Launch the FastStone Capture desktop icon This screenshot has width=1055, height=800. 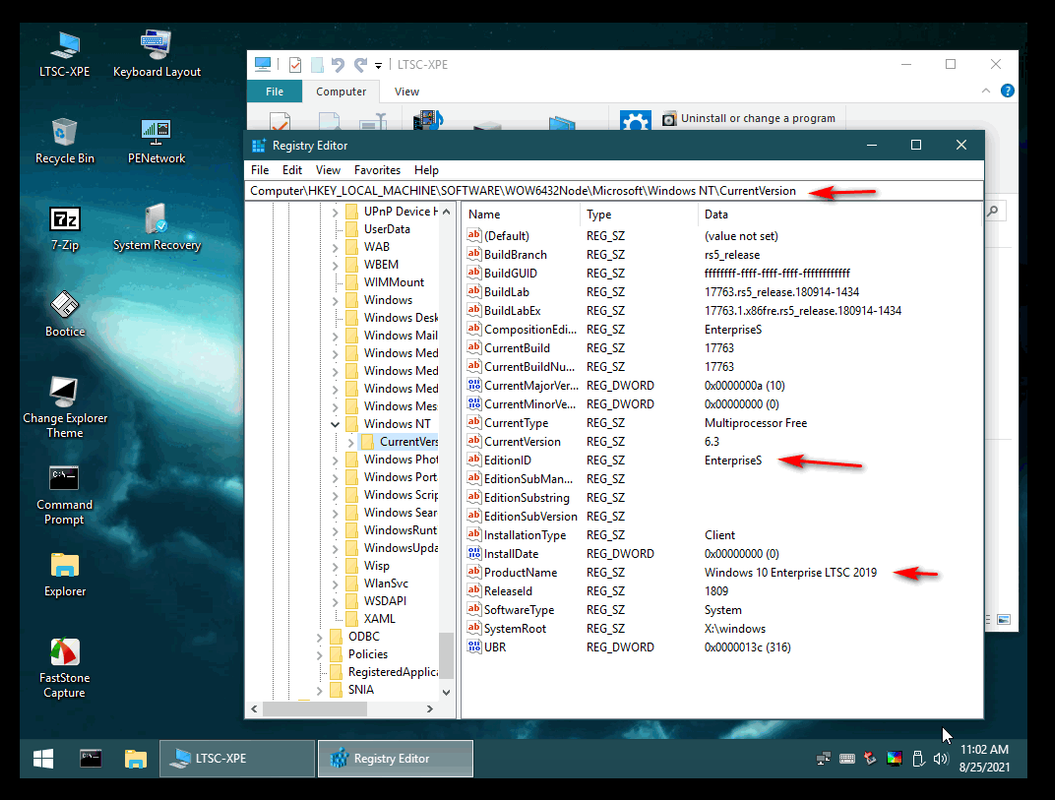(65, 668)
